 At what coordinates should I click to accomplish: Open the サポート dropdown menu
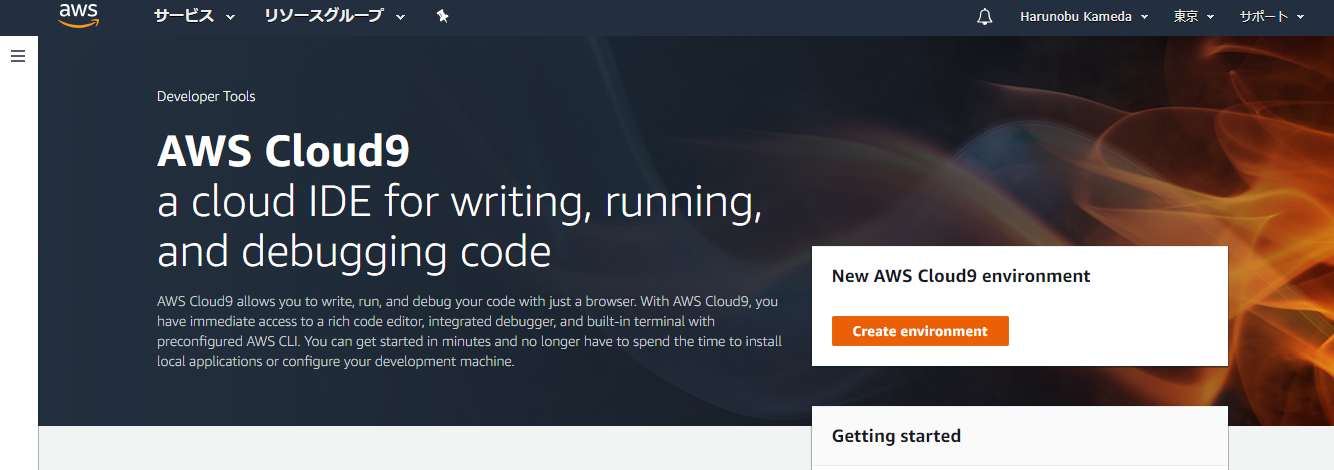(1272, 16)
